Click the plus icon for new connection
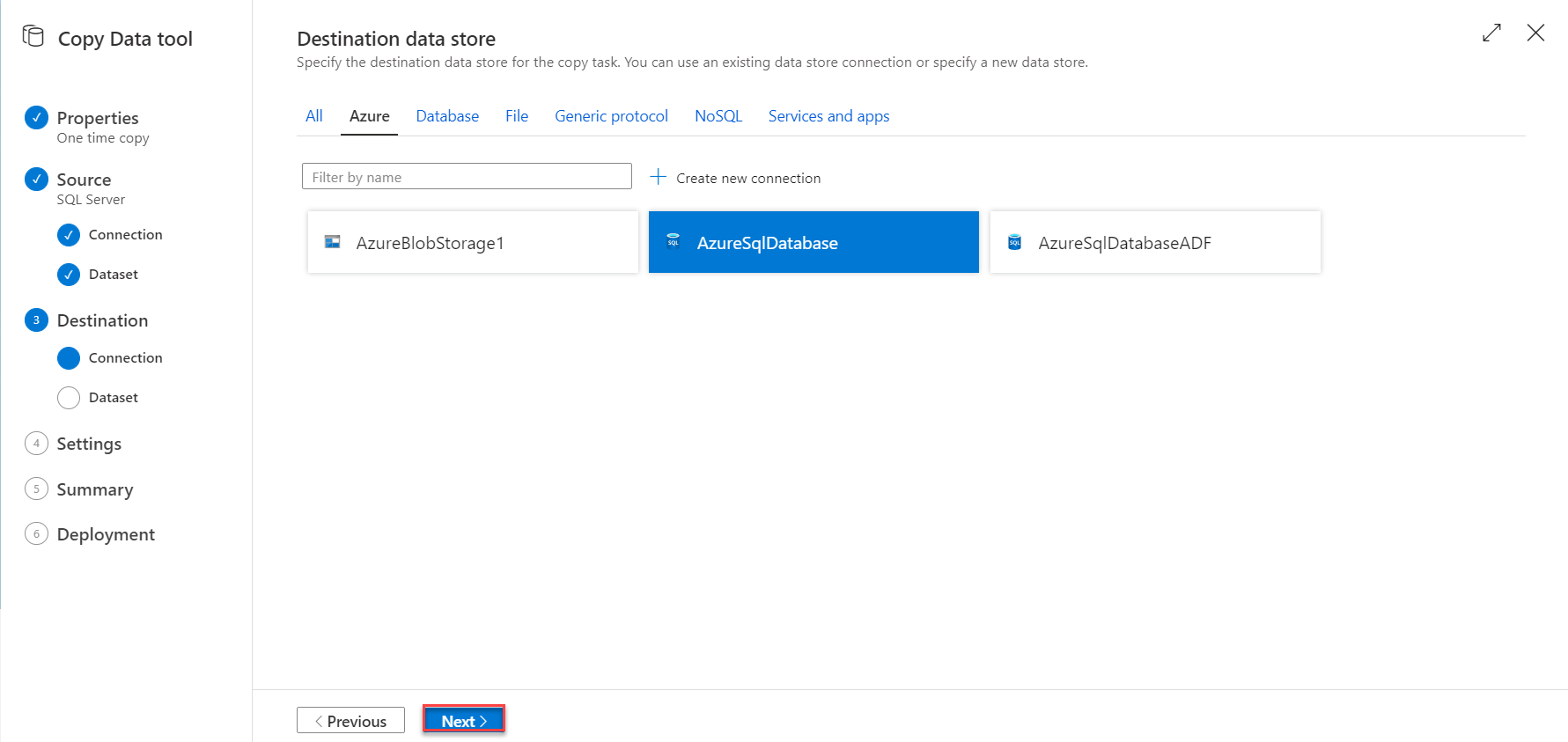Image resolution: width=1568 pixels, height=742 pixels. tap(658, 177)
